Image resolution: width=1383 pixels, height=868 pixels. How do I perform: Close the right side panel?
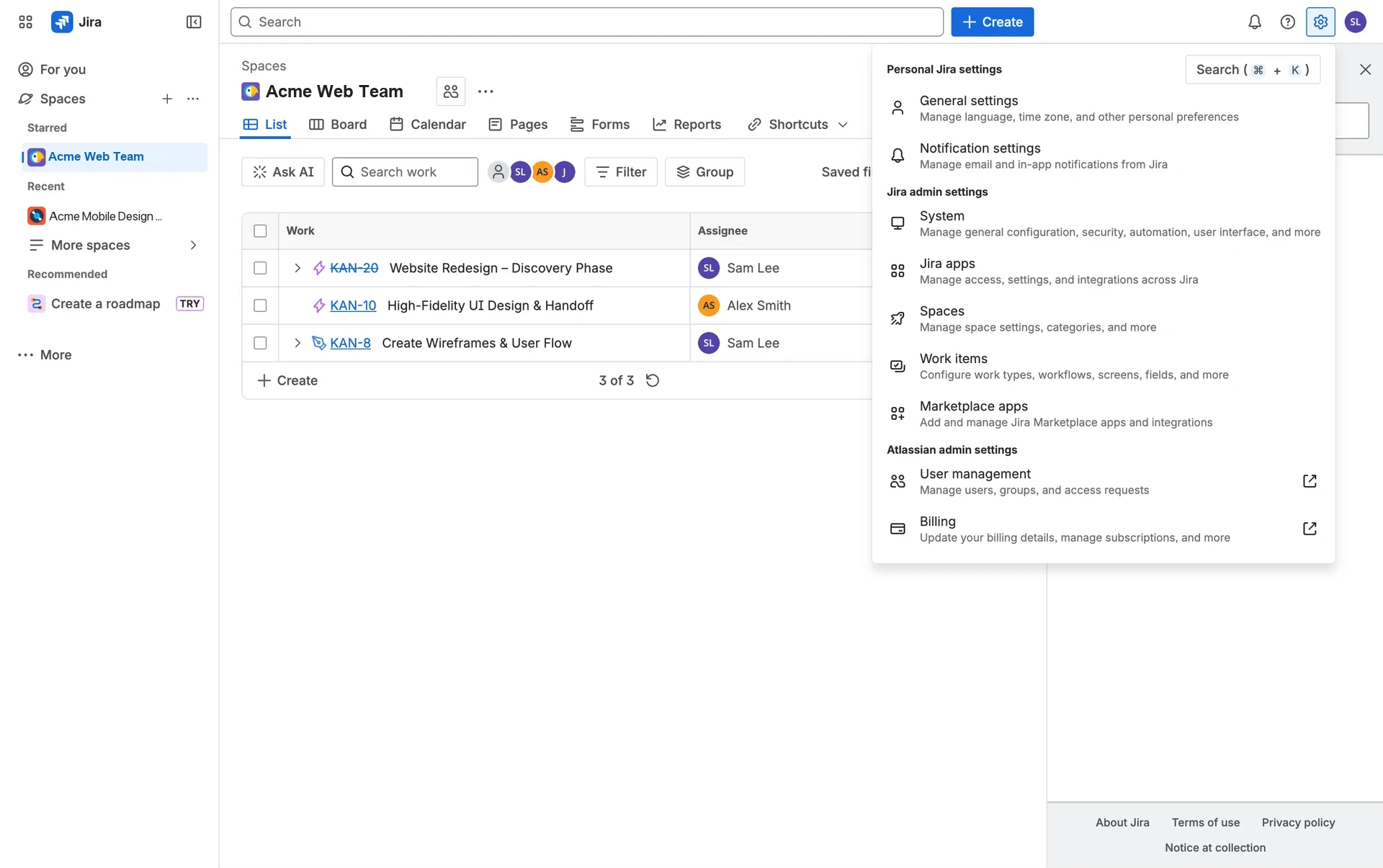pyautogui.click(x=1365, y=69)
